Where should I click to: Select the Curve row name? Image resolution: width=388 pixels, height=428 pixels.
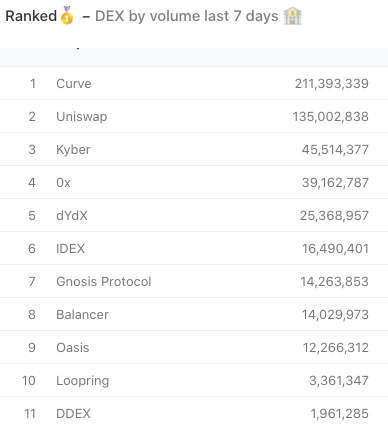point(74,83)
